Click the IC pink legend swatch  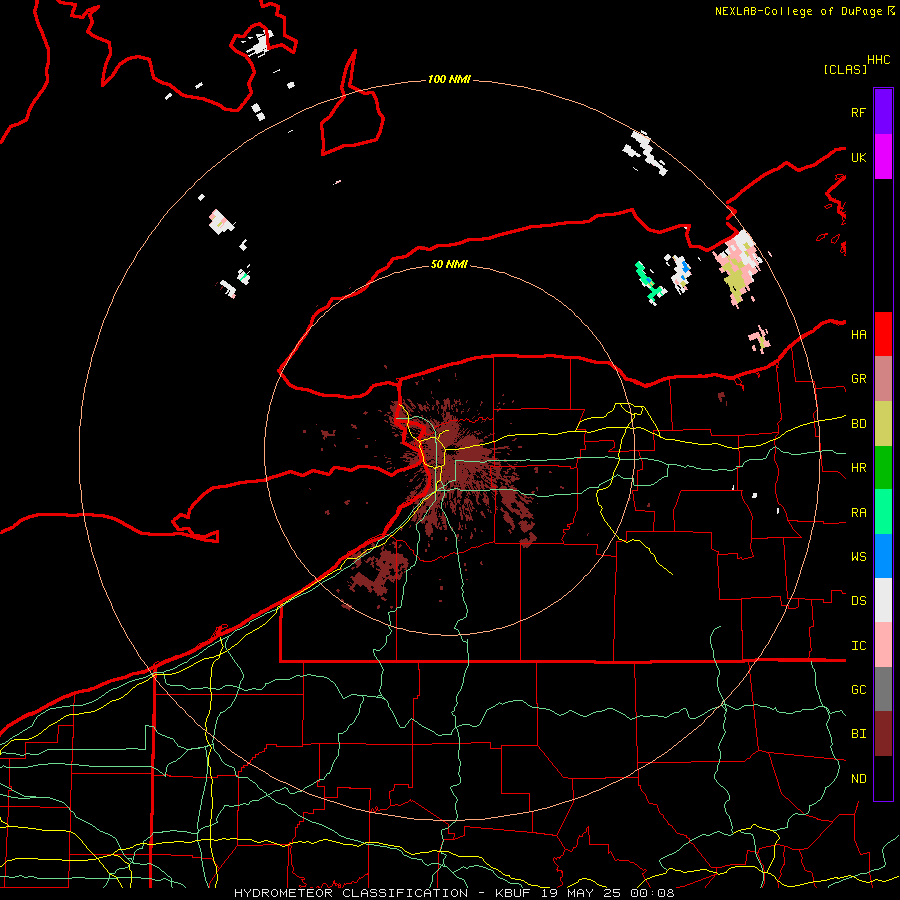pyautogui.click(x=883, y=645)
